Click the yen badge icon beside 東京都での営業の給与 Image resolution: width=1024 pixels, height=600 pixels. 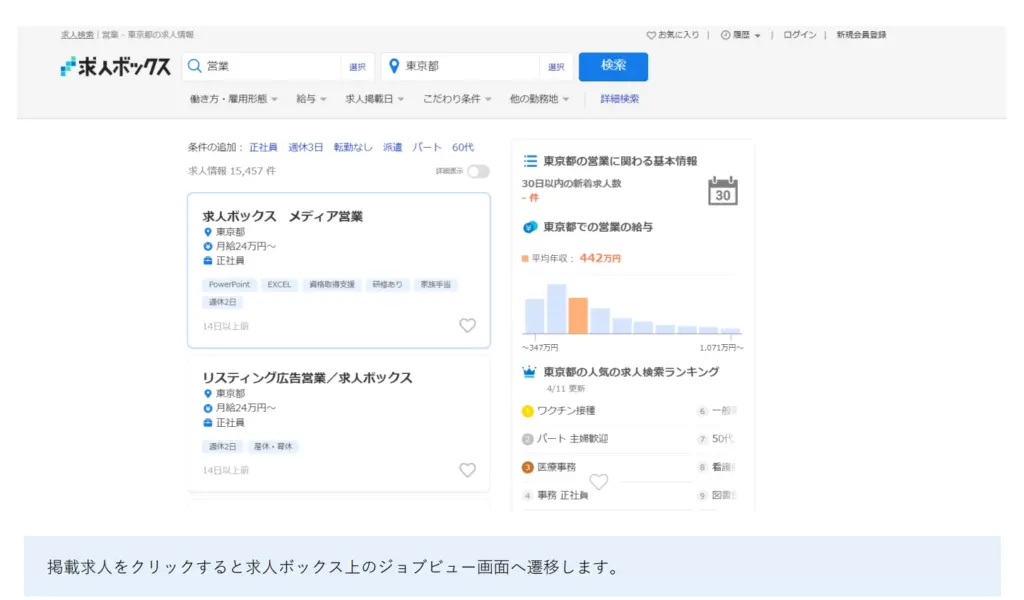click(530, 227)
